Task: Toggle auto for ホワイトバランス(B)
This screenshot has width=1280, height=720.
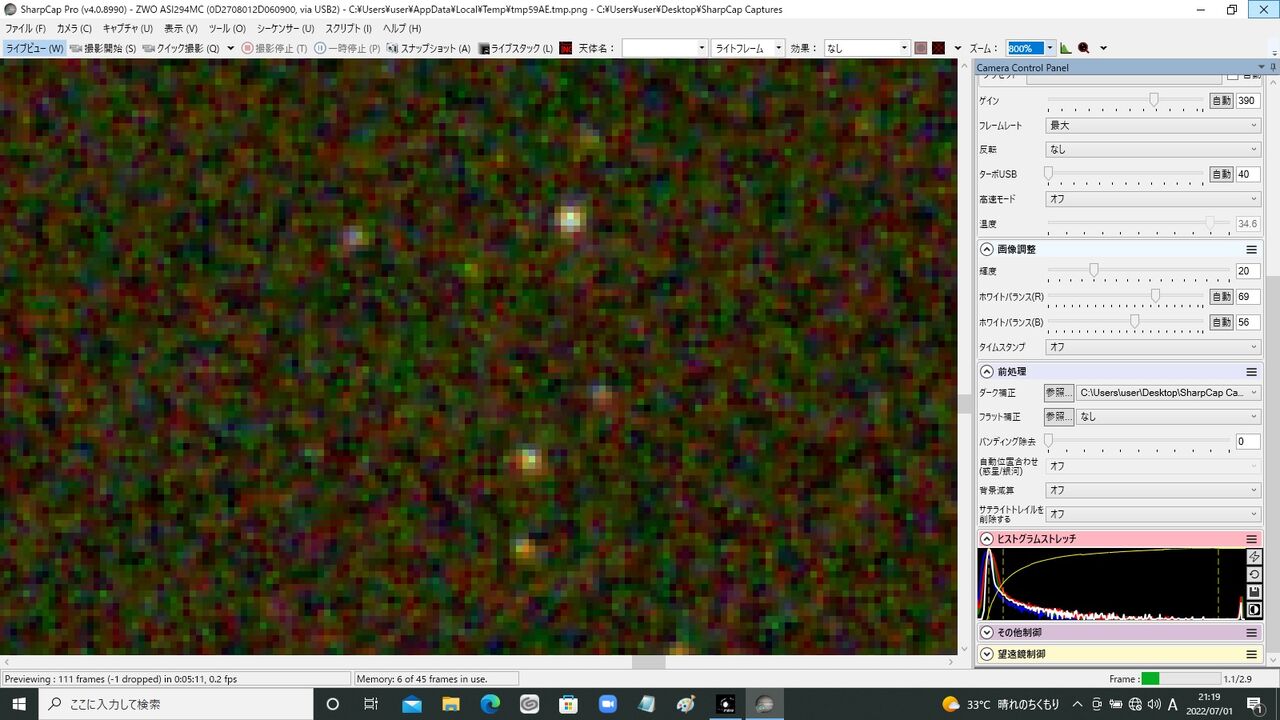Action: 1221,322
